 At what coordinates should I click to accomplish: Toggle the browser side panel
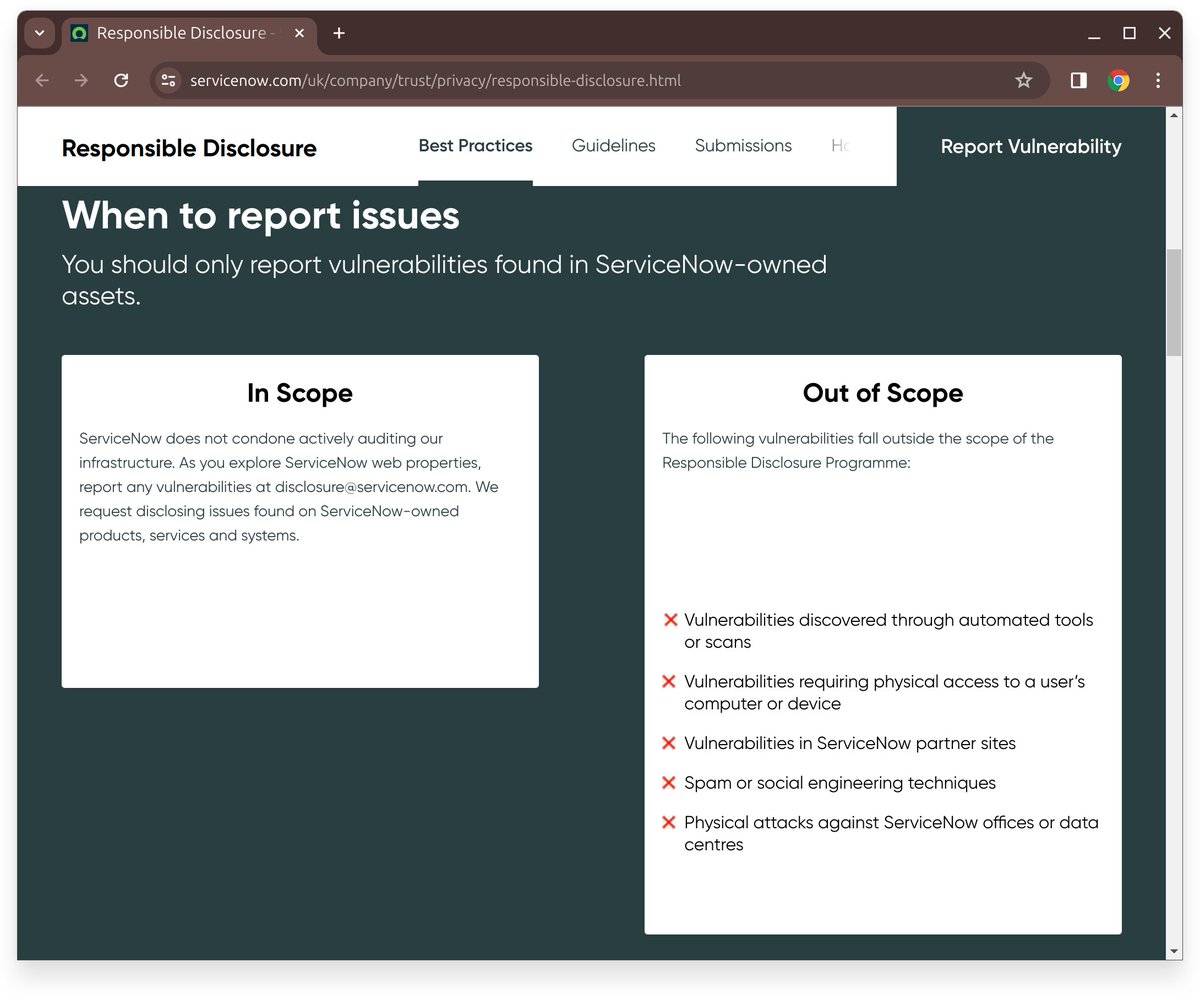pyautogui.click(x=1078, y=80)
